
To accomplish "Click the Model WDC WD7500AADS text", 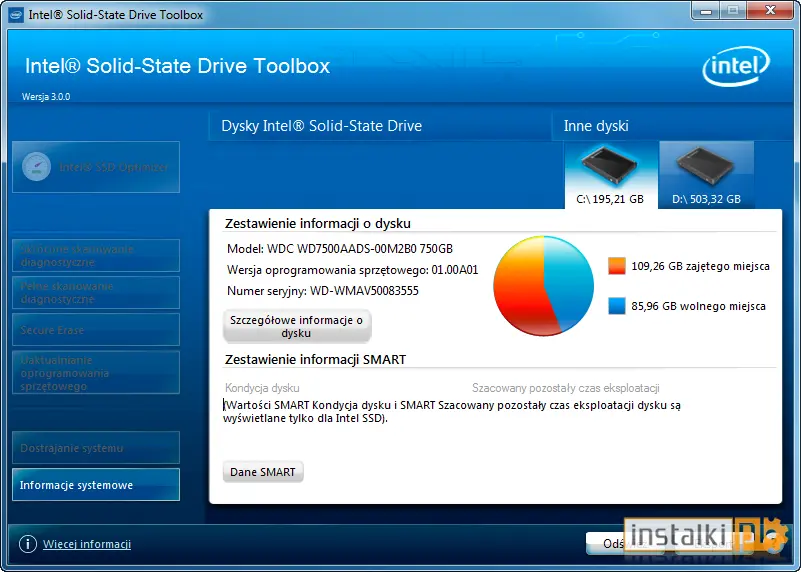I will tap(340, 249).
